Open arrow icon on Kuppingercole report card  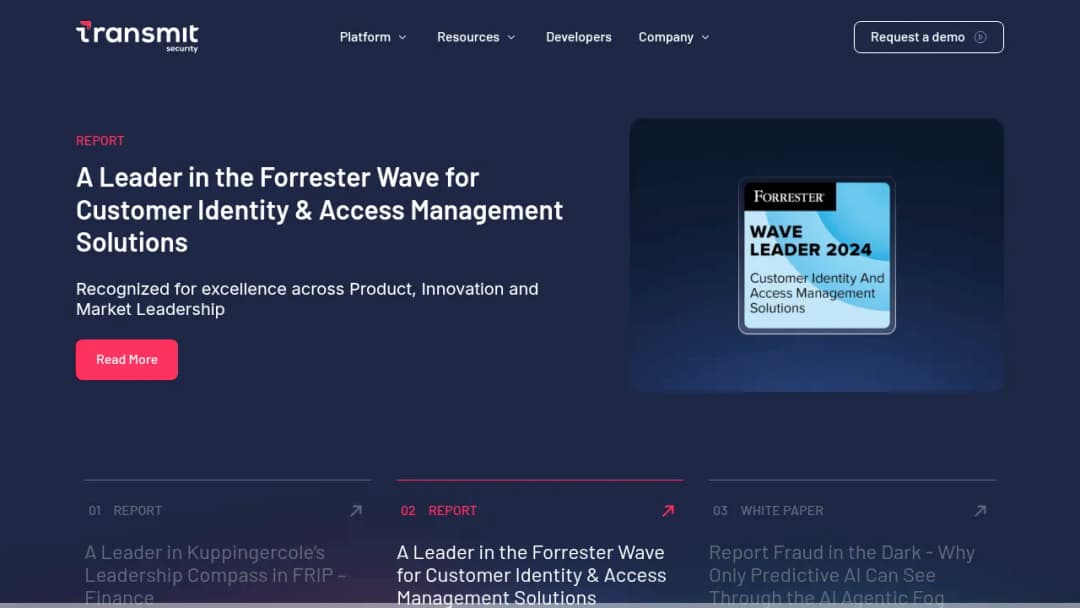pyautogui.click(x=356, y=511)
